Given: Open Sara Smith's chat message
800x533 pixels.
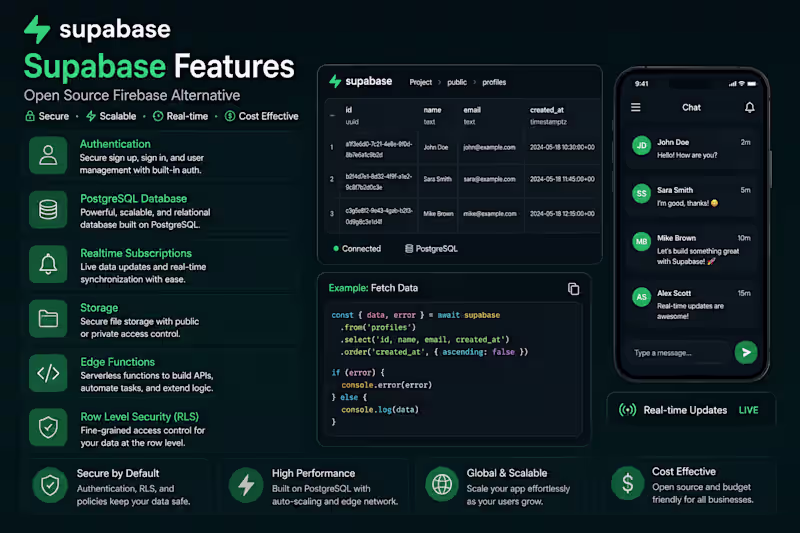Looking at the screenshot, I should [691, 196].
